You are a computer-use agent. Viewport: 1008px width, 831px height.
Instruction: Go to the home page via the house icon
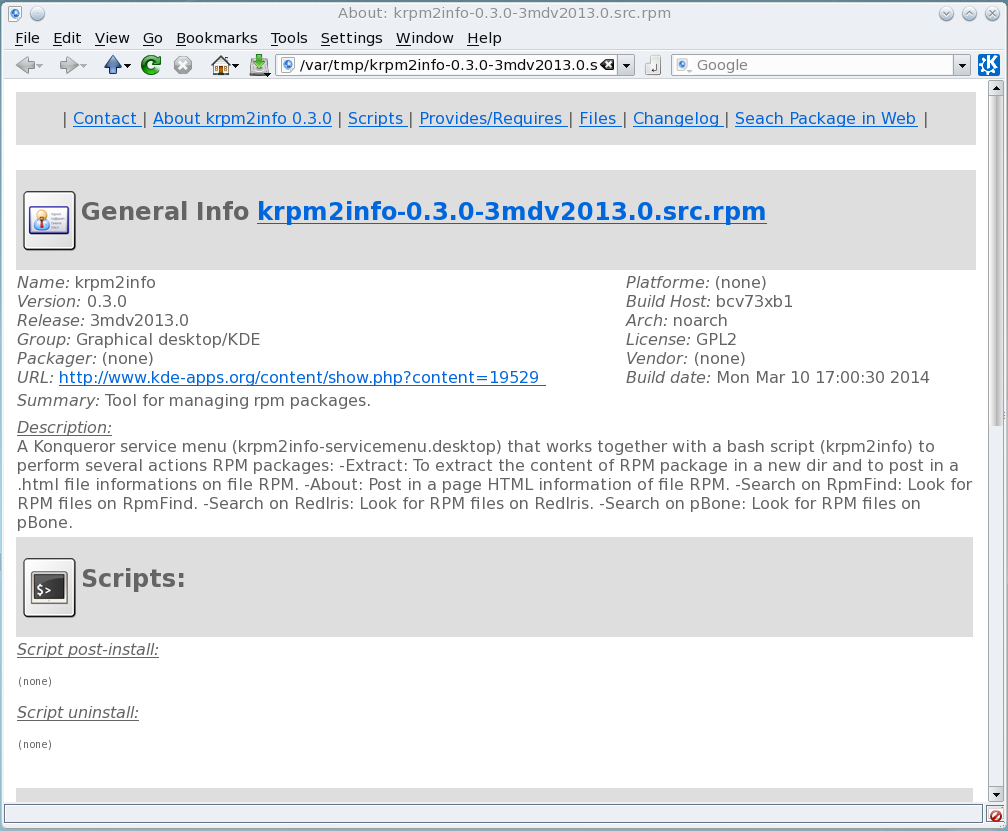tap(220, 65)
